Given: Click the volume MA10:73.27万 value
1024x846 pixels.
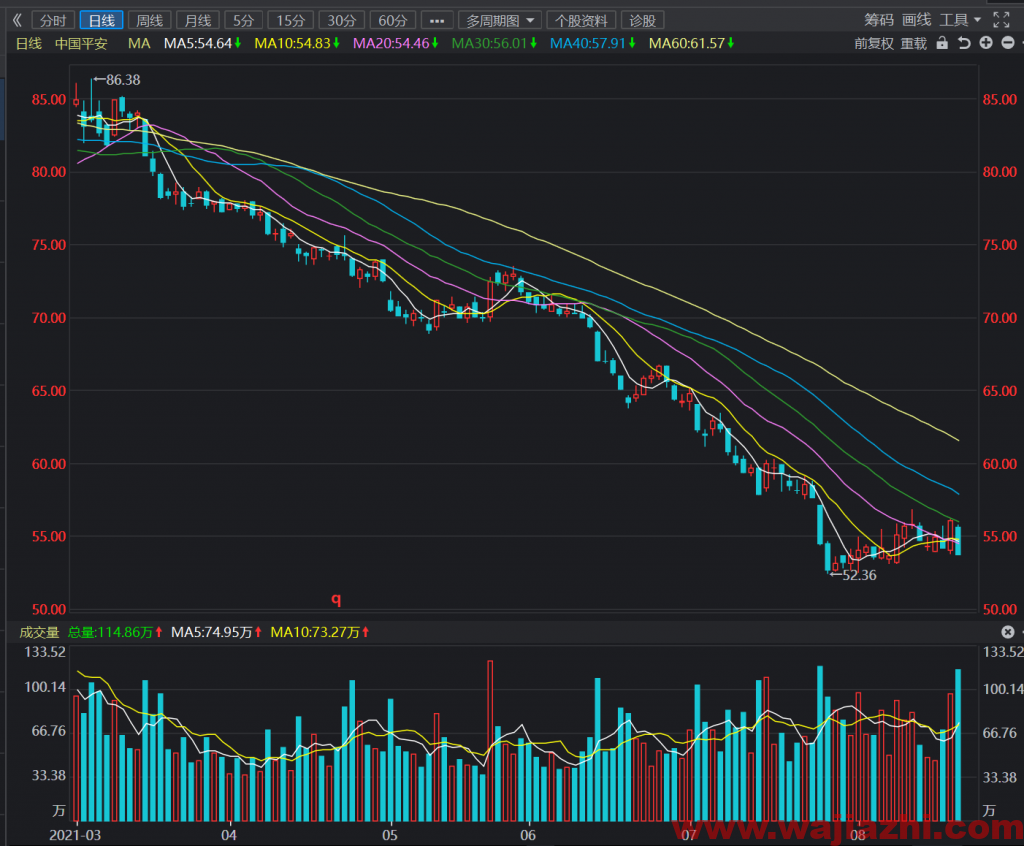Looking at the screenshot, I should 315,632.
